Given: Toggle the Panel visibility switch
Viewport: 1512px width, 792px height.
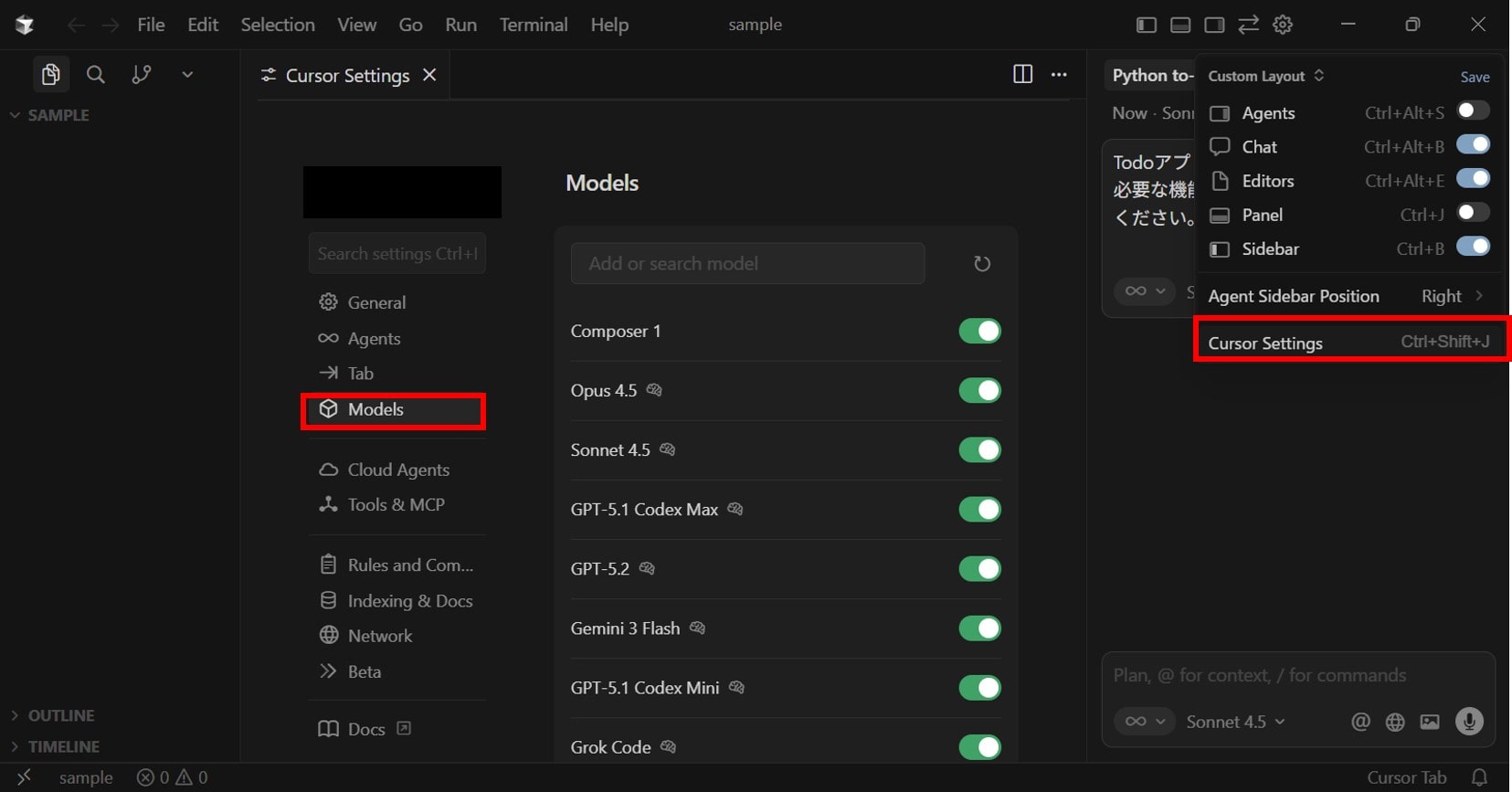Looking at the screenshot, I should click(x=1473, y=214).
